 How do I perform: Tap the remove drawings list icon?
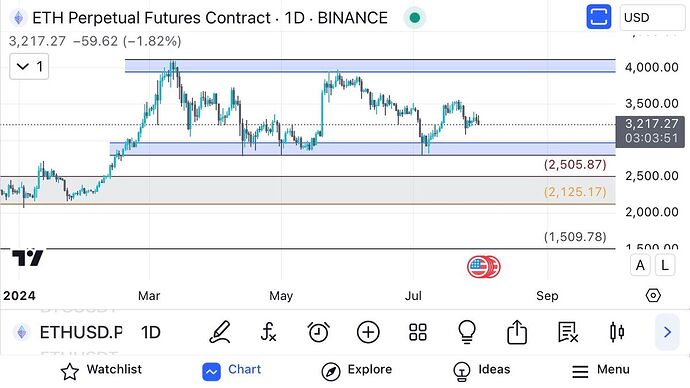(x=568, y=332)
